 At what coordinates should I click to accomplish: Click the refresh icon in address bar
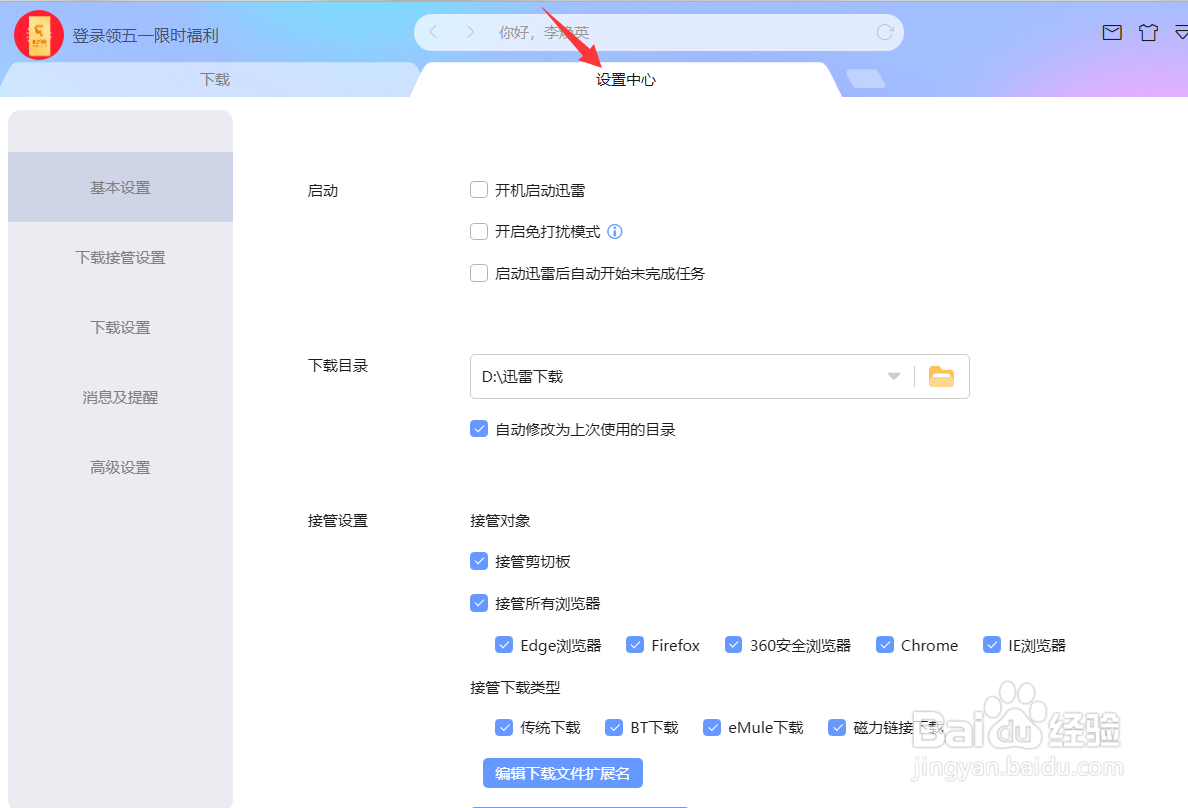(x=884, y=32)
